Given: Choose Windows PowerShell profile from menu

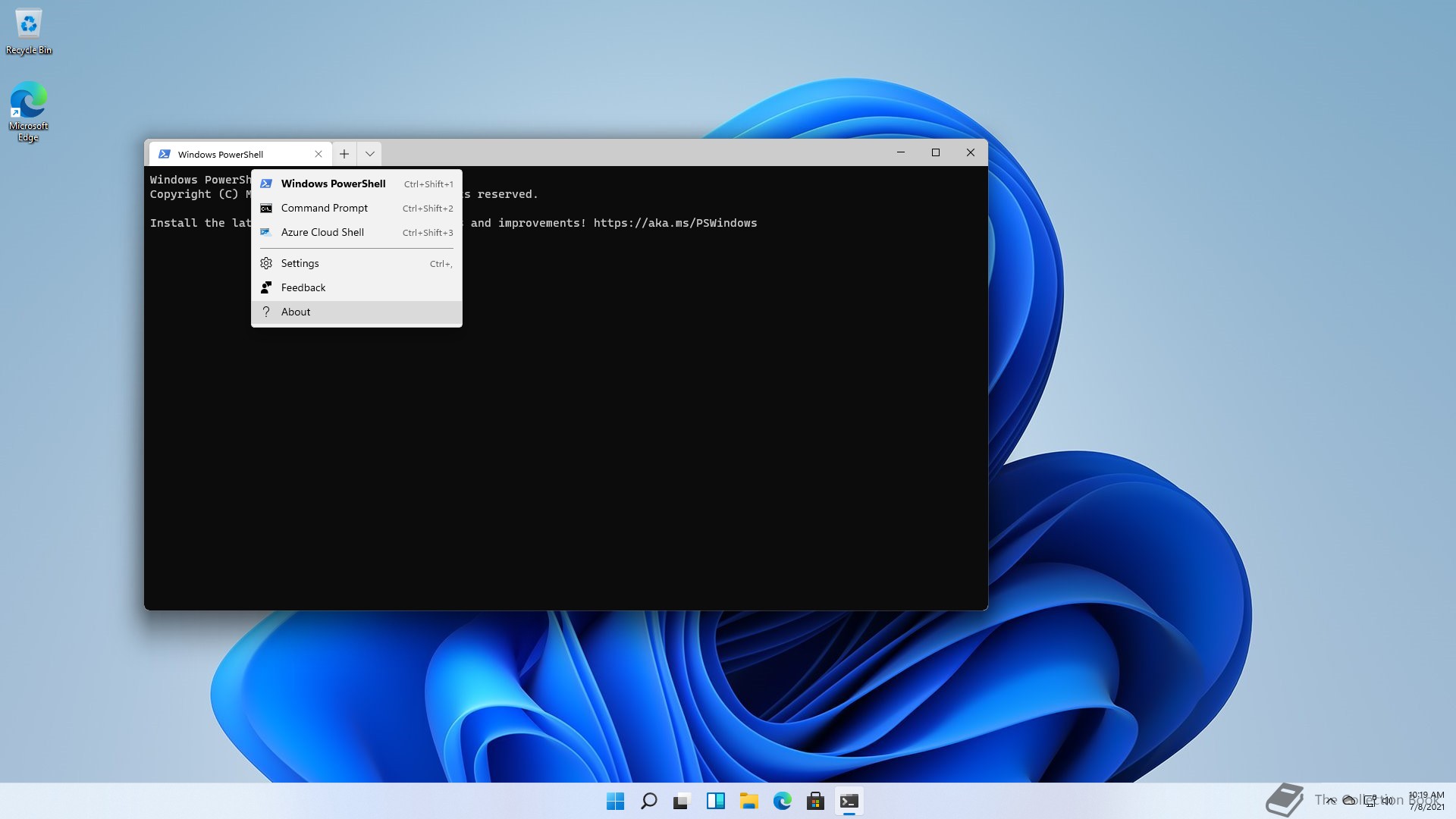Looking at the screenshot, I should pos(356,184).
